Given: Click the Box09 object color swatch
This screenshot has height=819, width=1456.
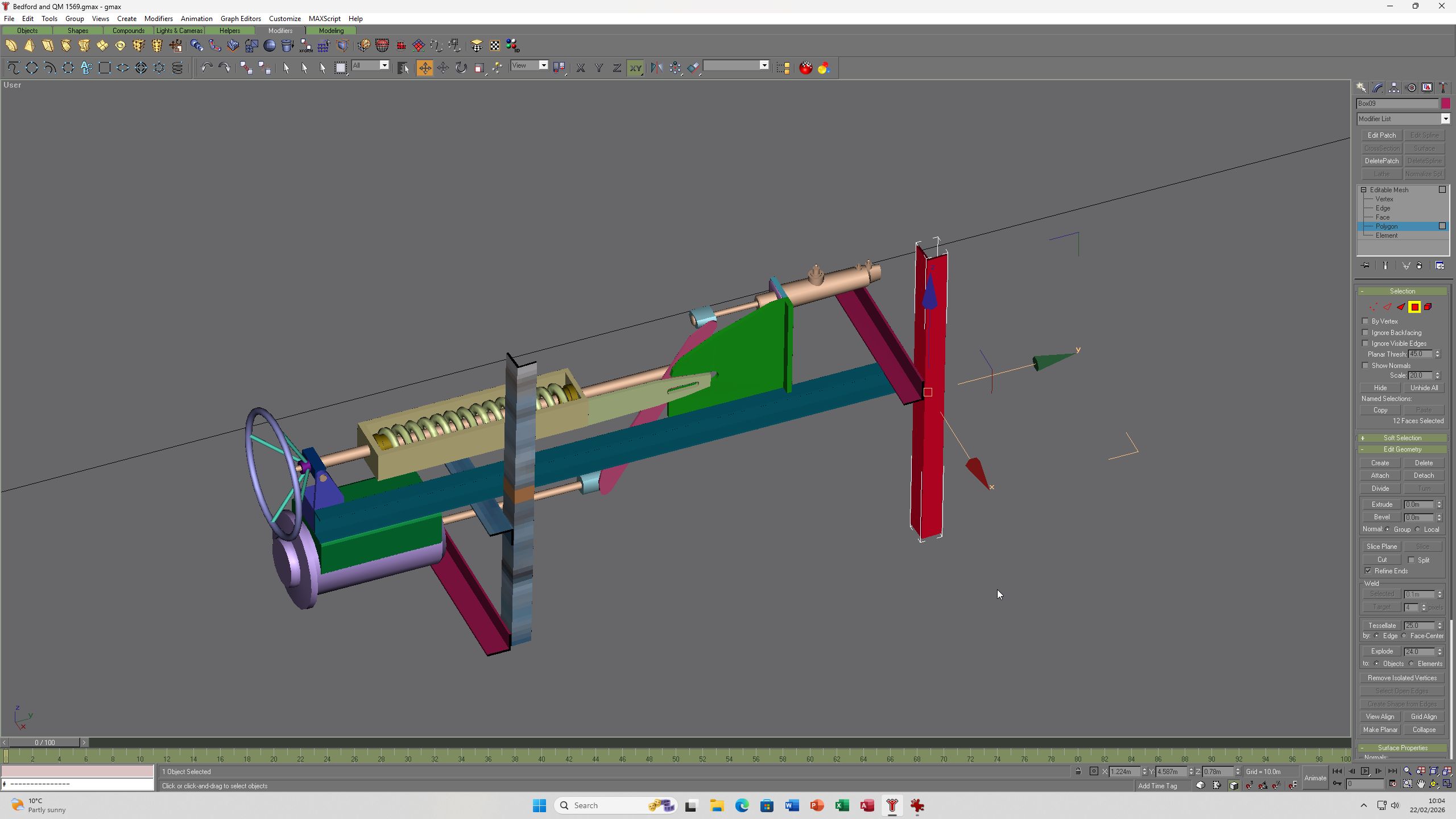Looking at the screenshot, I should point(1445,104).
